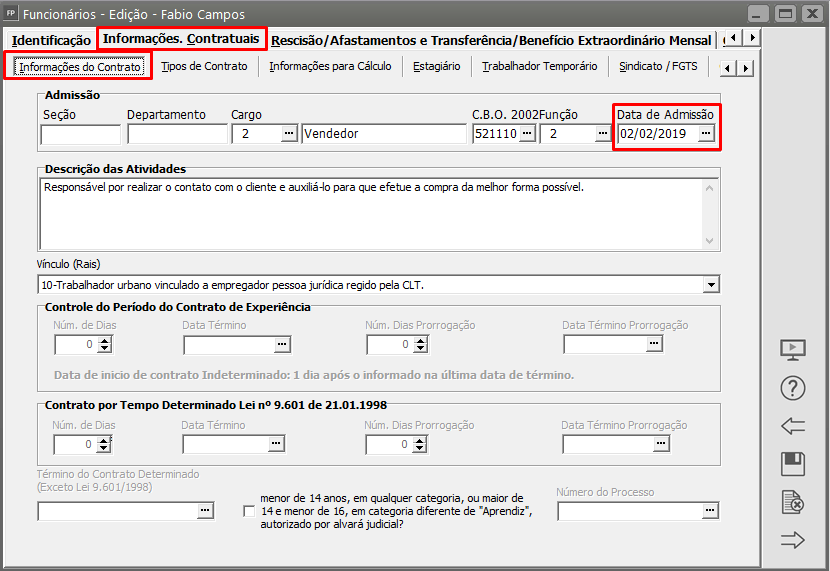Screen dimensions: 830x571
Task: Click the Seção input field
Action: pyautogui.click(x=80, y=134)
